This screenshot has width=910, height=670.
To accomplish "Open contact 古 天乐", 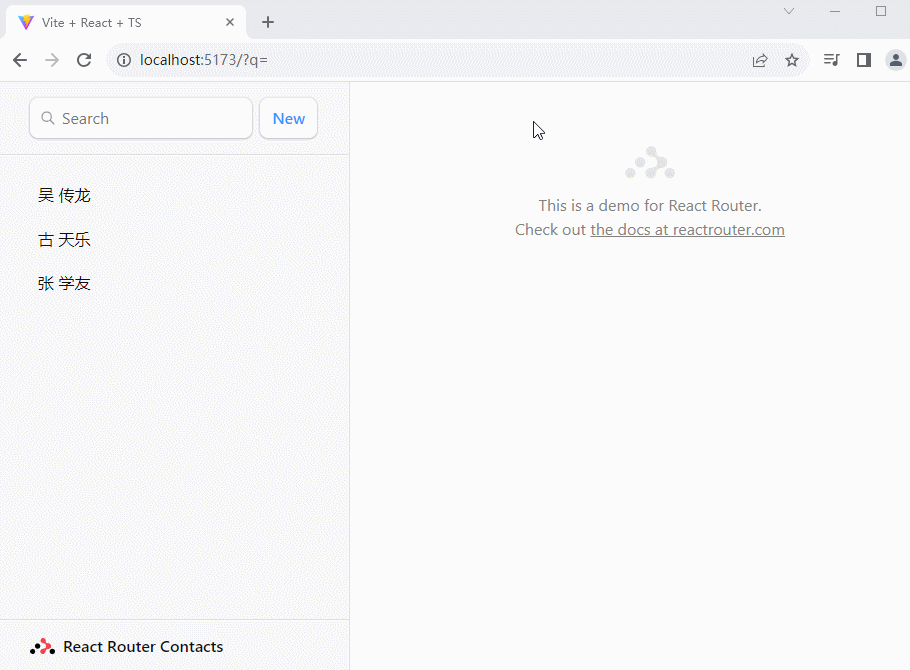I will point(65,240).
